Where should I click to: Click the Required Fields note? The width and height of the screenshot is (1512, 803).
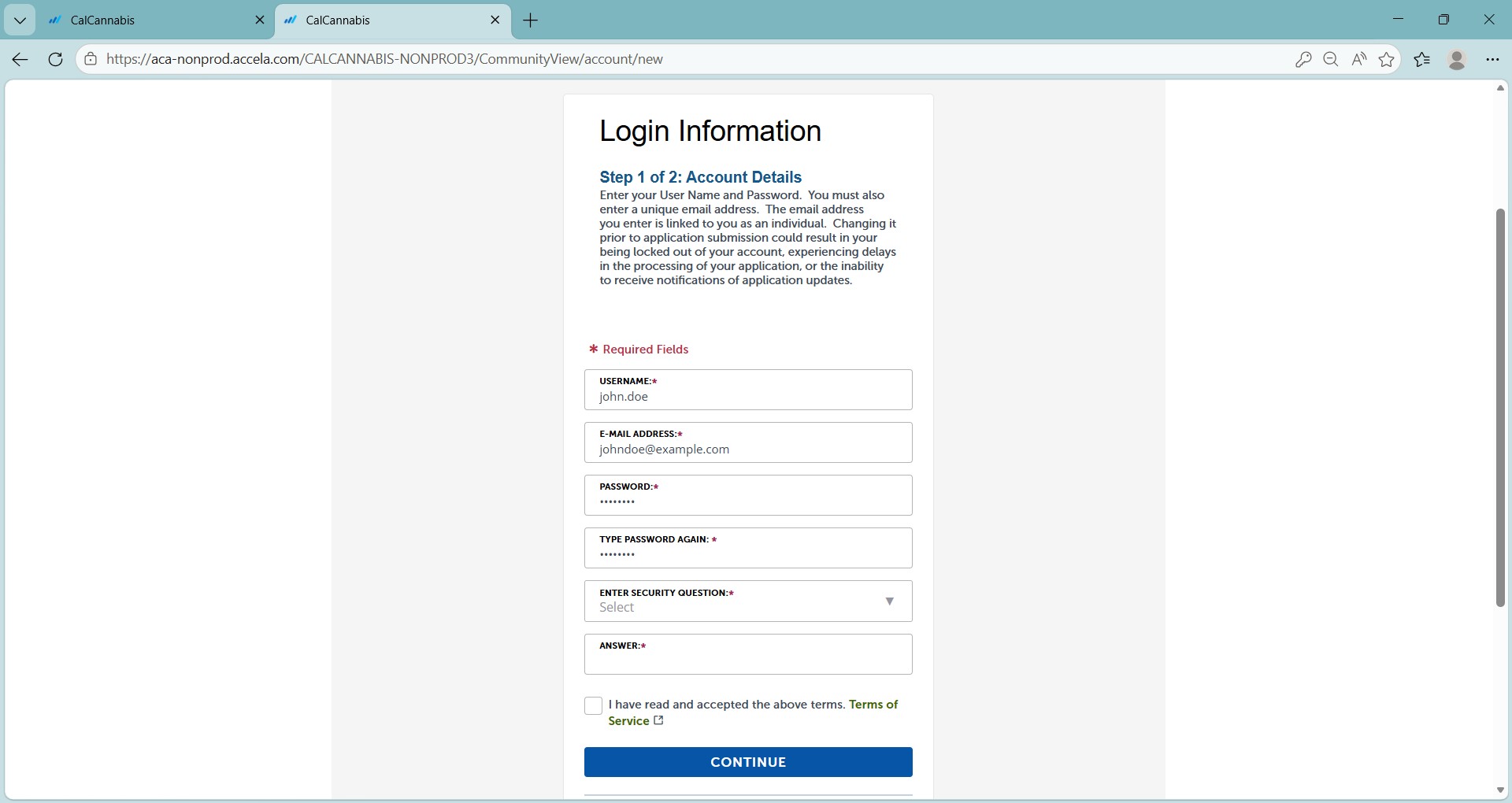(639, 350)
